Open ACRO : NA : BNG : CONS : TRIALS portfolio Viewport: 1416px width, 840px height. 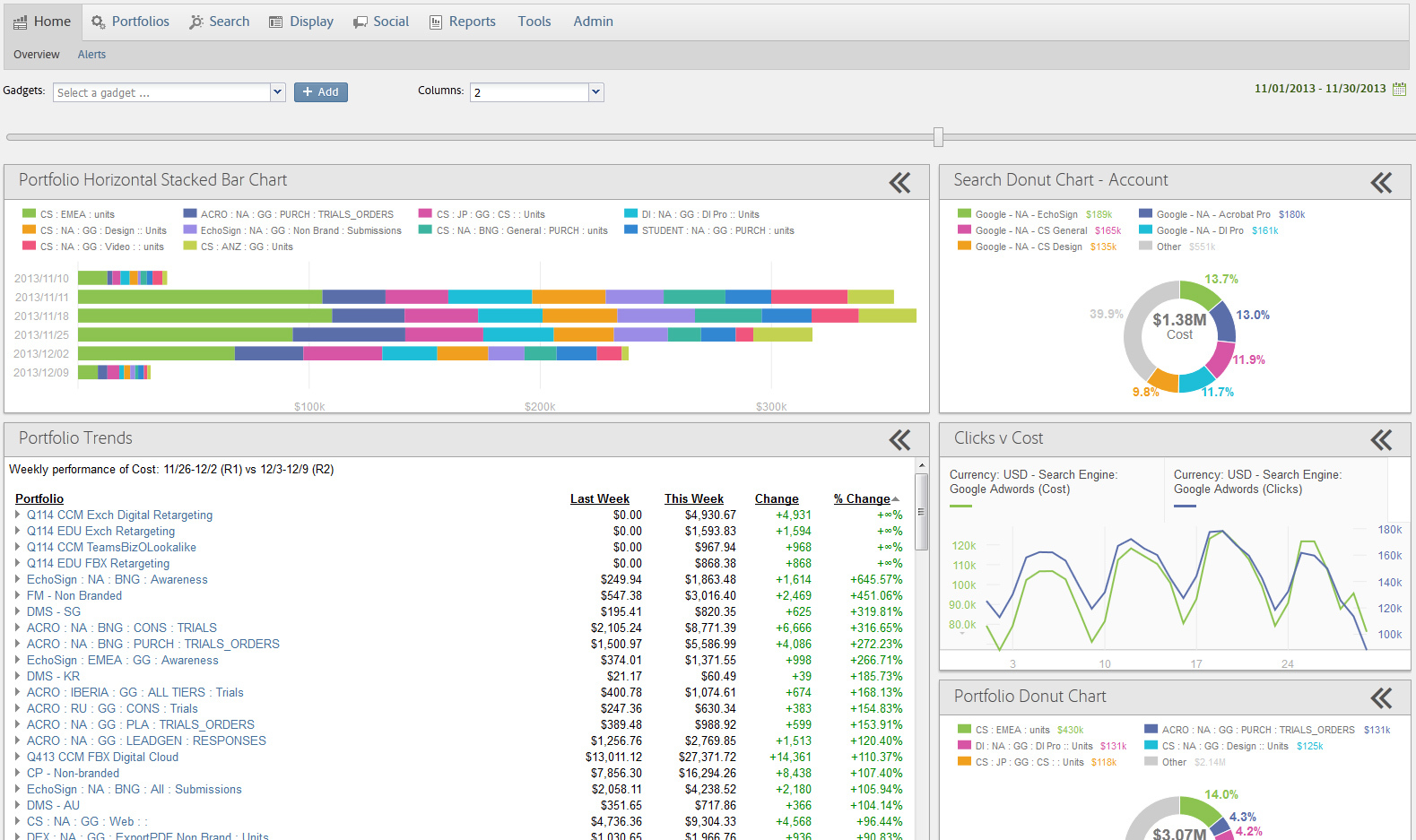(x=121, y=628)
